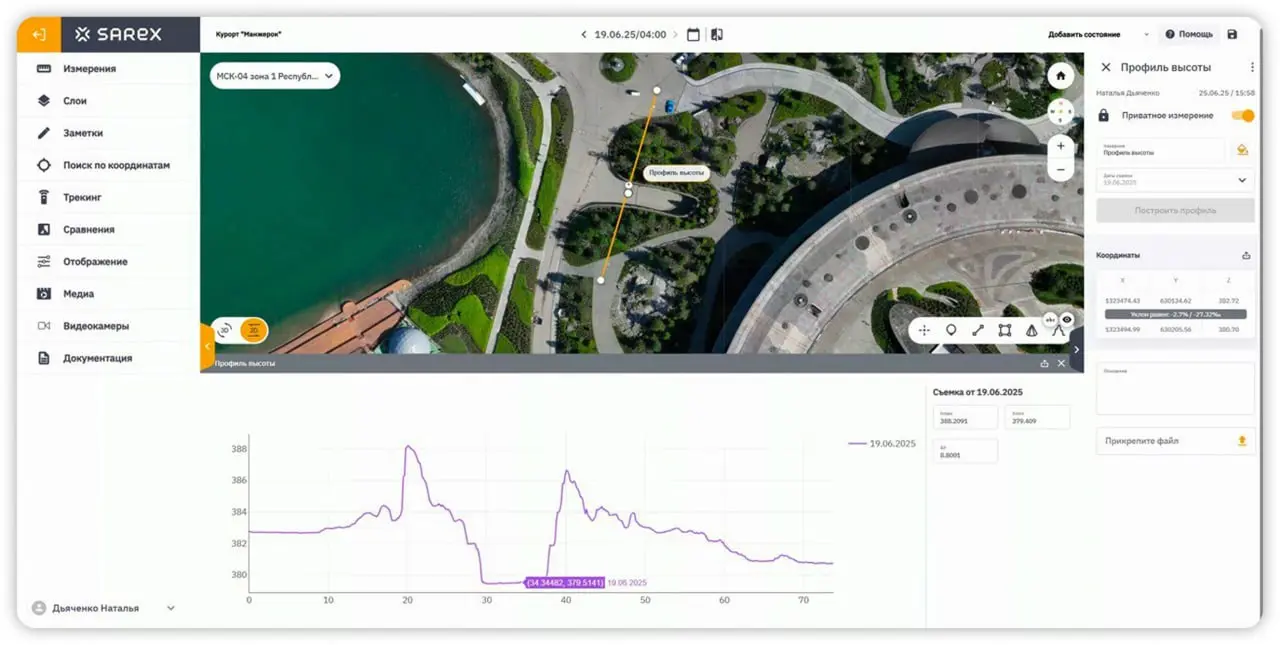
Task: Open Измерения in the sidebar
Action: click(x=108, y=69)
